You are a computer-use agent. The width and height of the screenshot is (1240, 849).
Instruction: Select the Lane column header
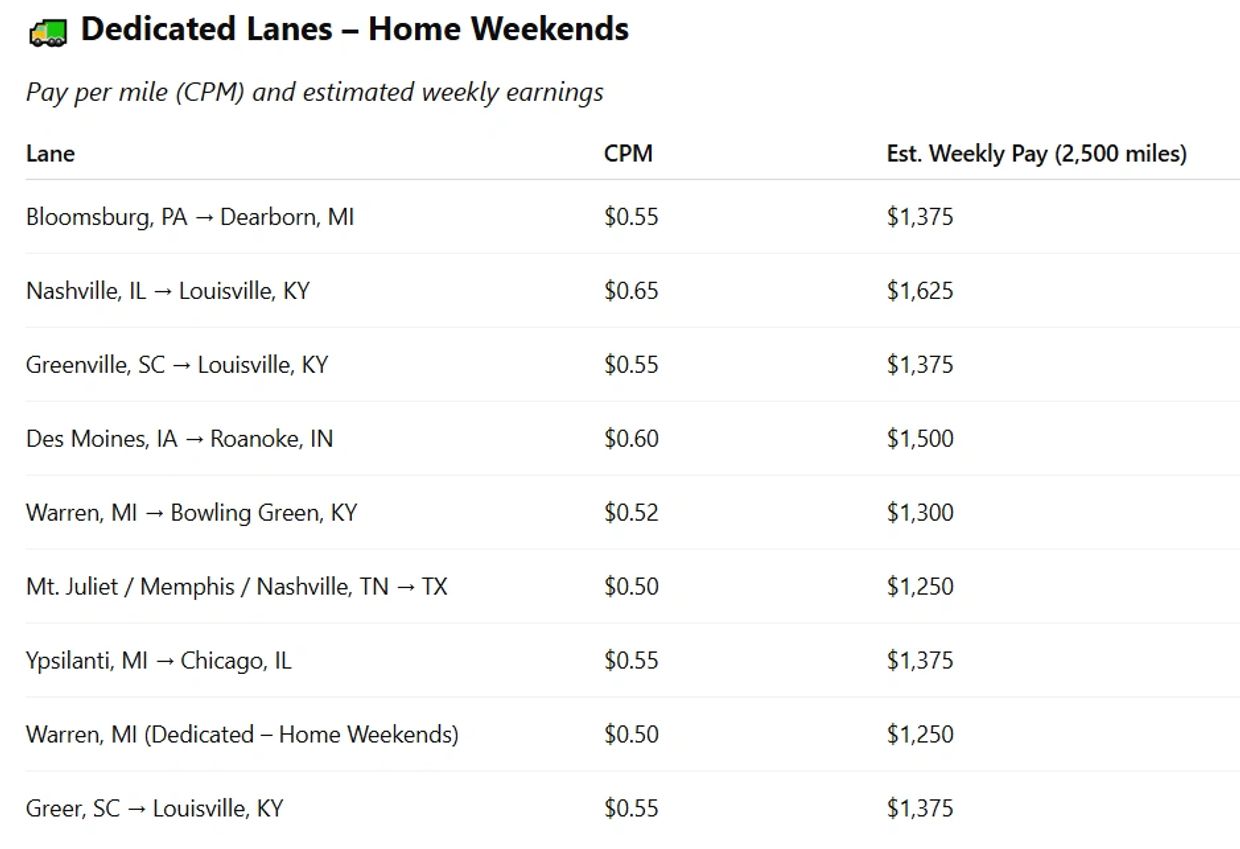pyautogui.click(x=50, y=154)
